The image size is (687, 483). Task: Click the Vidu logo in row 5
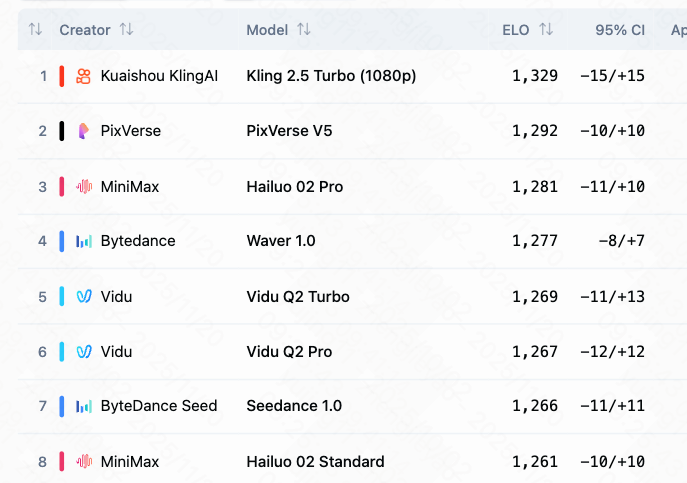coord(84,296)
